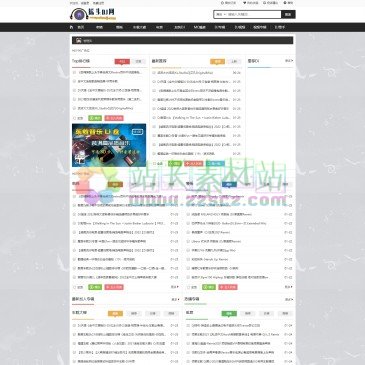The image size is (365, 365).
Task: Focus the search keyword input field
Action: coord(254,14)
